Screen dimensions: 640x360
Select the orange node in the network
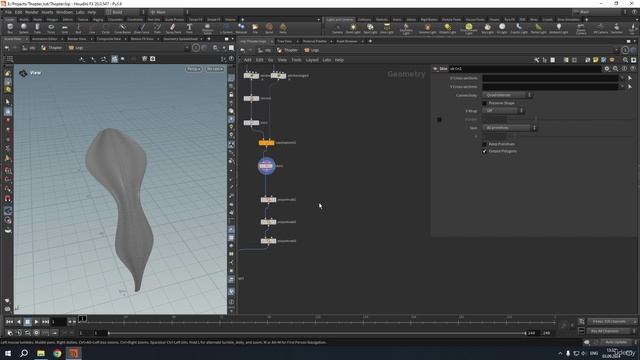click(267, 143)
